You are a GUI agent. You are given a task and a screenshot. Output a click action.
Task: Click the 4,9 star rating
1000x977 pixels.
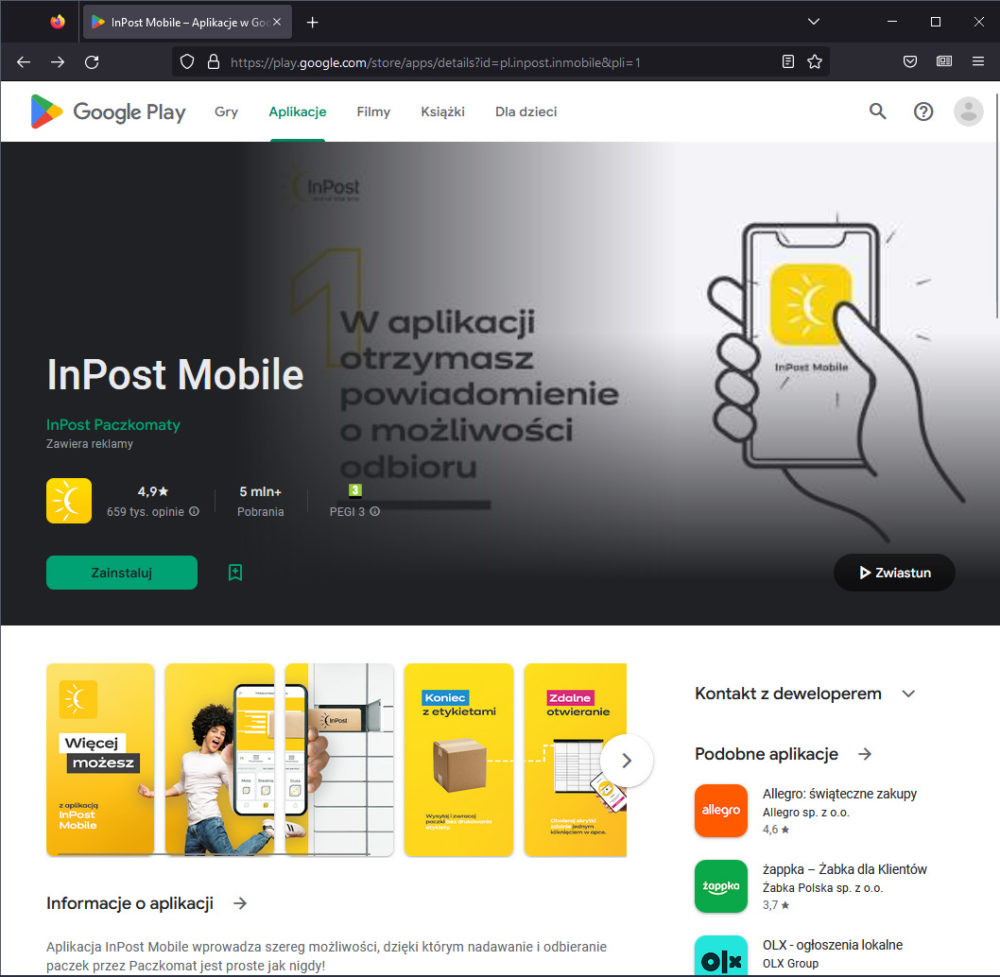[x=152, y=492]
